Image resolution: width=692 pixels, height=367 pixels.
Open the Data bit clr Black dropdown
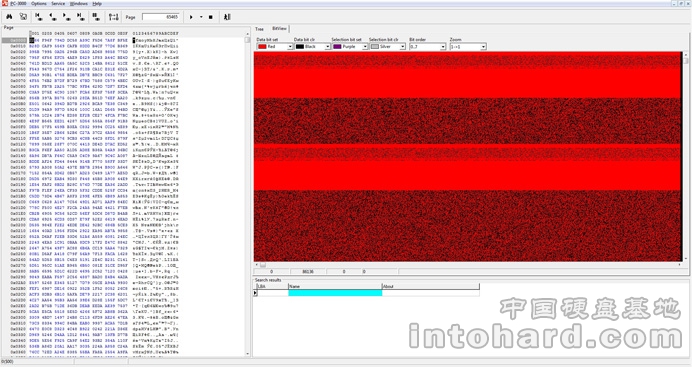point(312,46)
